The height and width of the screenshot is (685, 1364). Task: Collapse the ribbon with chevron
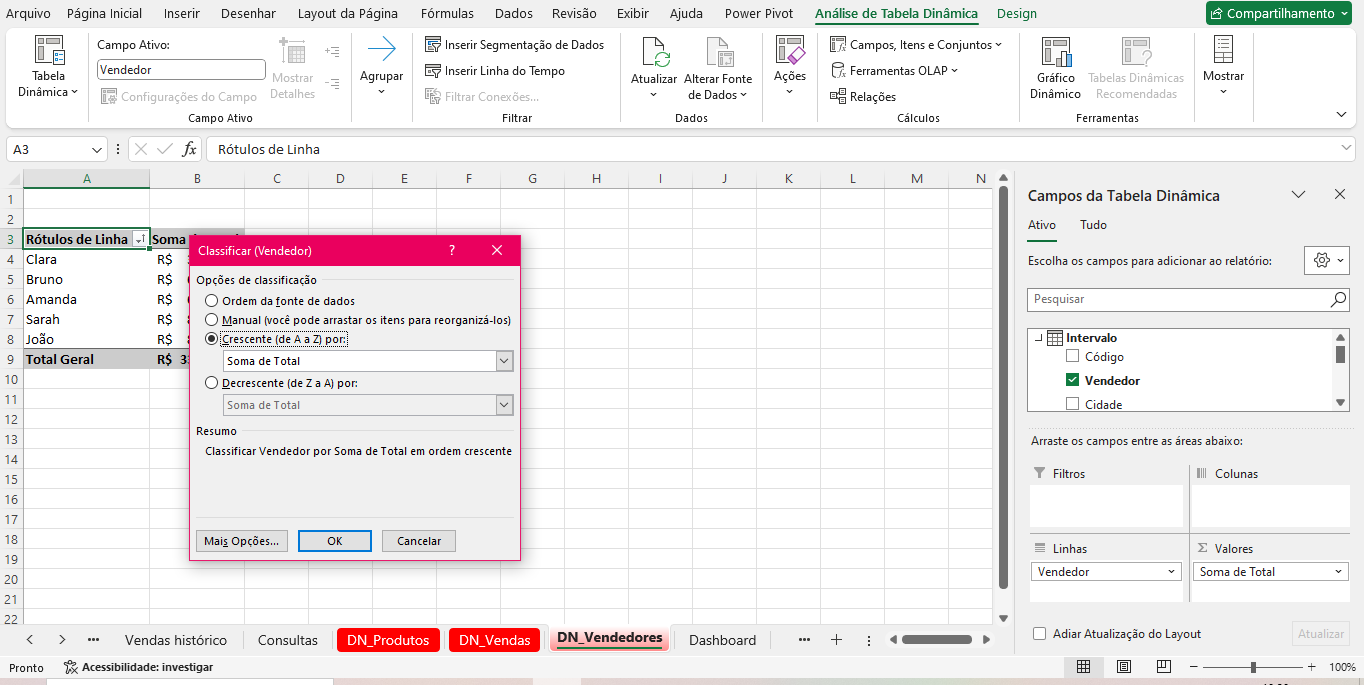coord(1341,114)
